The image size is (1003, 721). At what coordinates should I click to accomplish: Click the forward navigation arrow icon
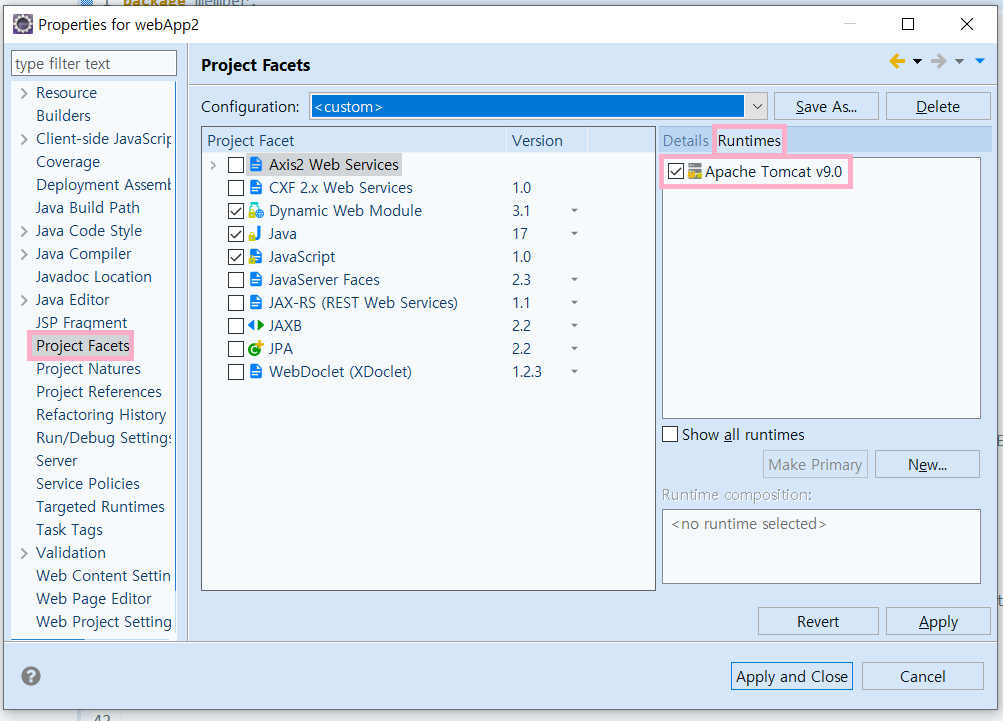(938, 61)
